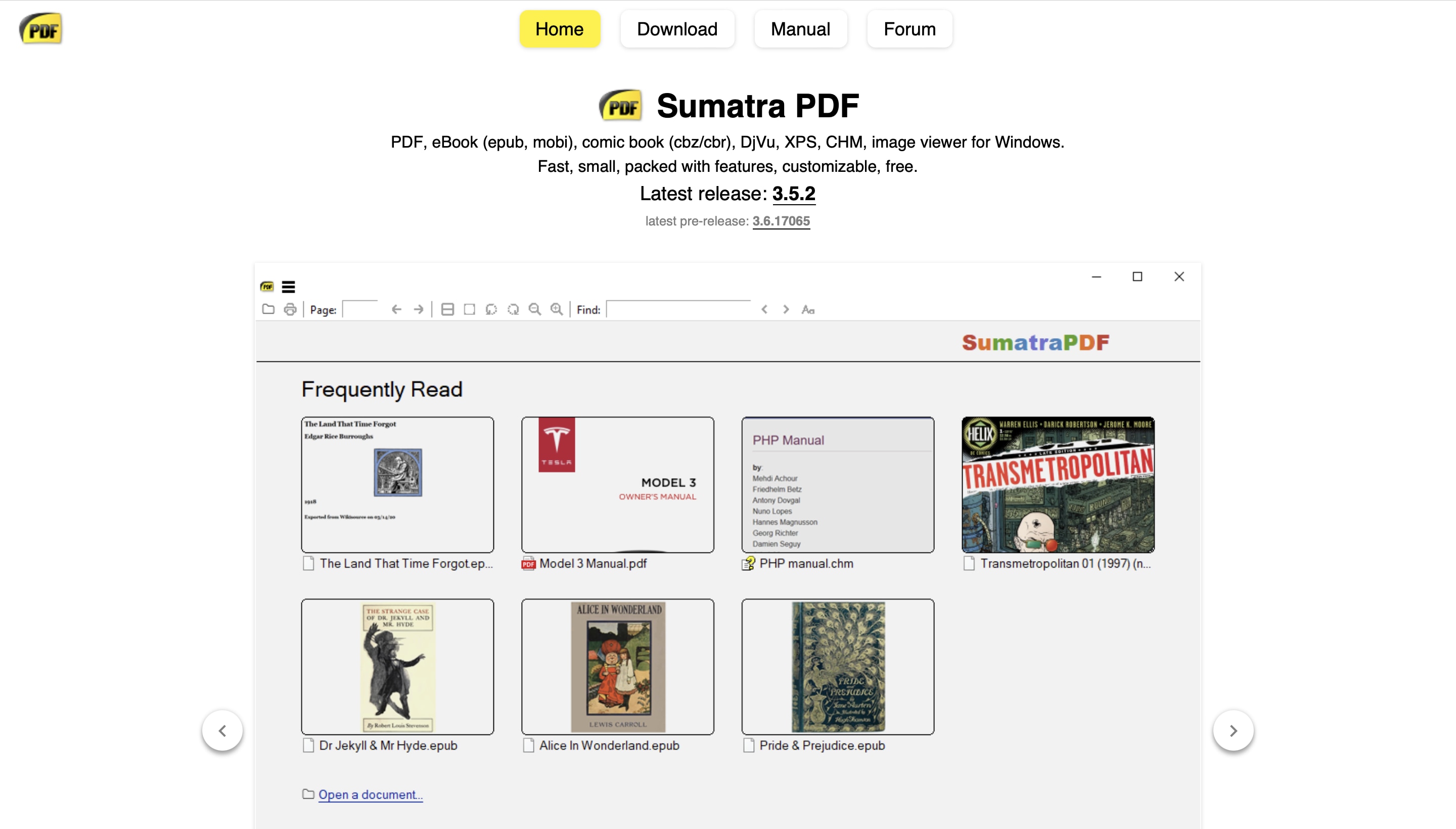The image size is (1456, 829).
Task: Go to previous page with left arrow
Action: pyautogui.click(x=396, y=309)
